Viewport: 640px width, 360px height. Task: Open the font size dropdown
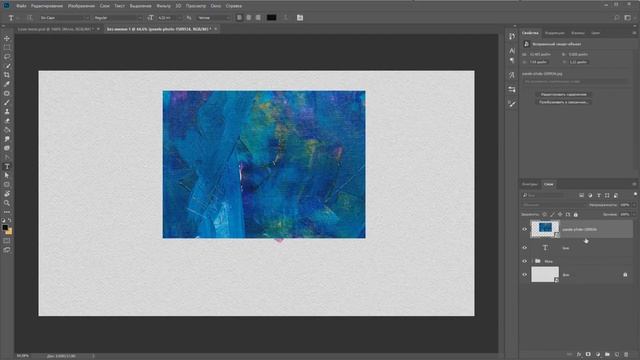[169, 18]
